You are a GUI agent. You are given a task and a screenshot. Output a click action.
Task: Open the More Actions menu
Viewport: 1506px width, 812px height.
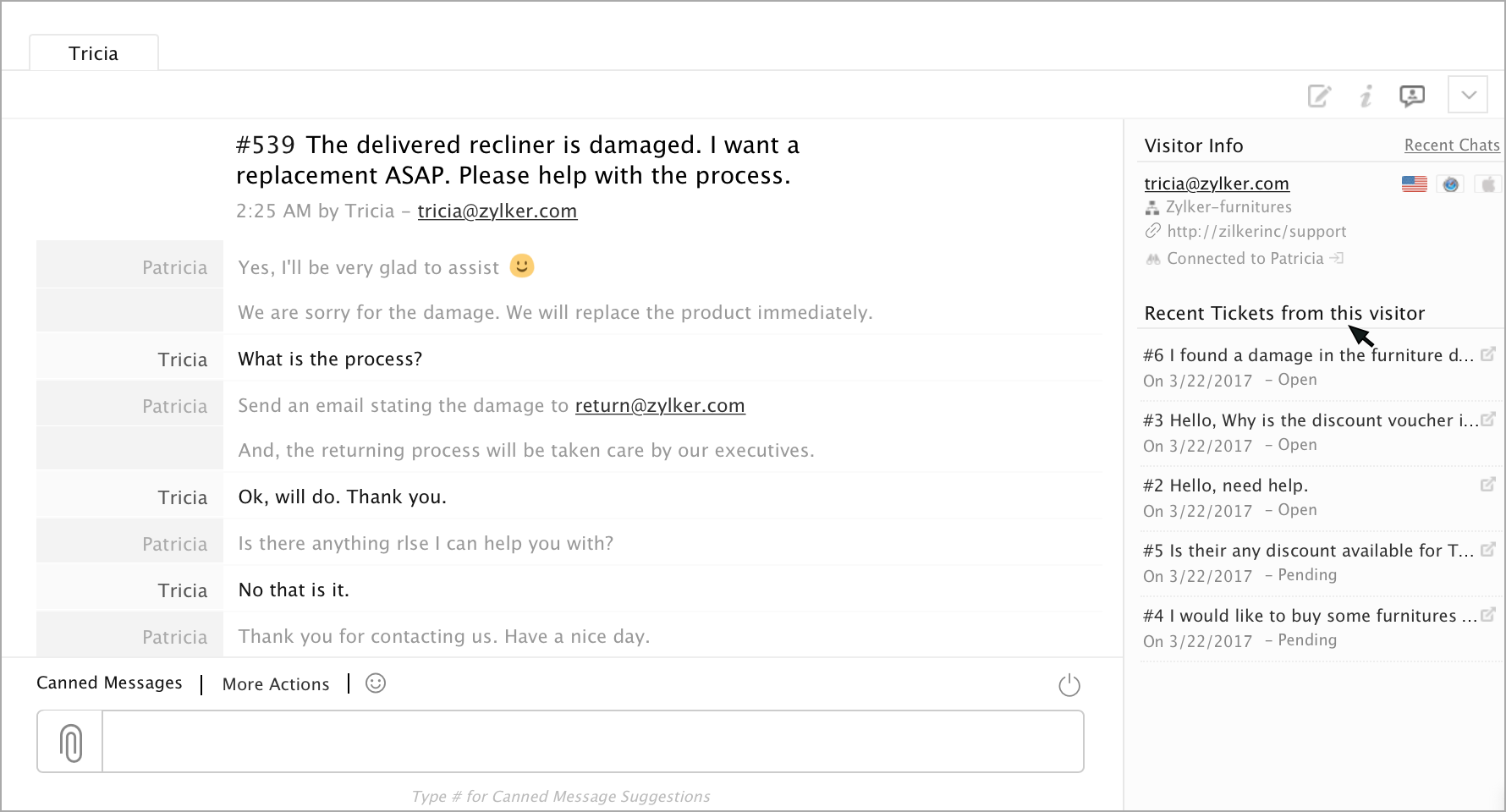coord(276,684)
